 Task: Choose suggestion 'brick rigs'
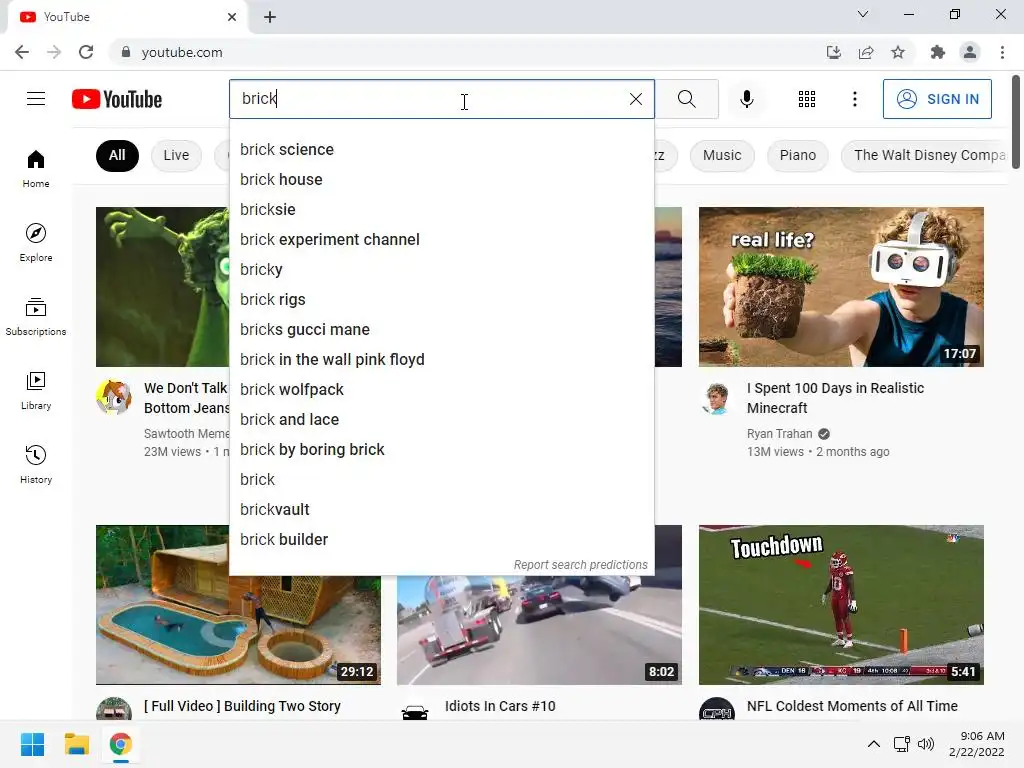(441, 300)
